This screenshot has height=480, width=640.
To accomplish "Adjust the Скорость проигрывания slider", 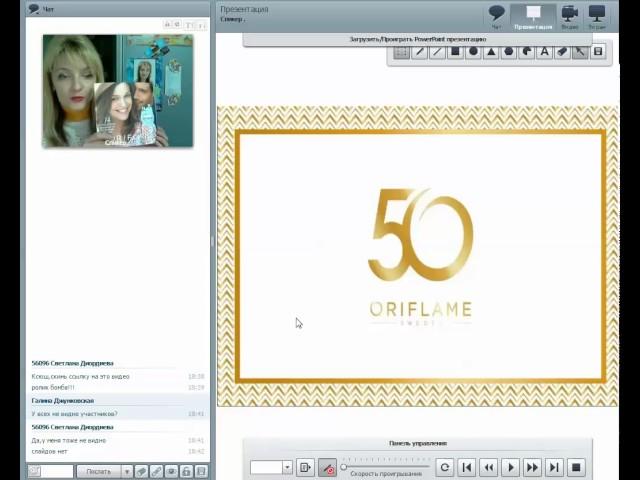I will pyautogui.click(x=386, y=466).
